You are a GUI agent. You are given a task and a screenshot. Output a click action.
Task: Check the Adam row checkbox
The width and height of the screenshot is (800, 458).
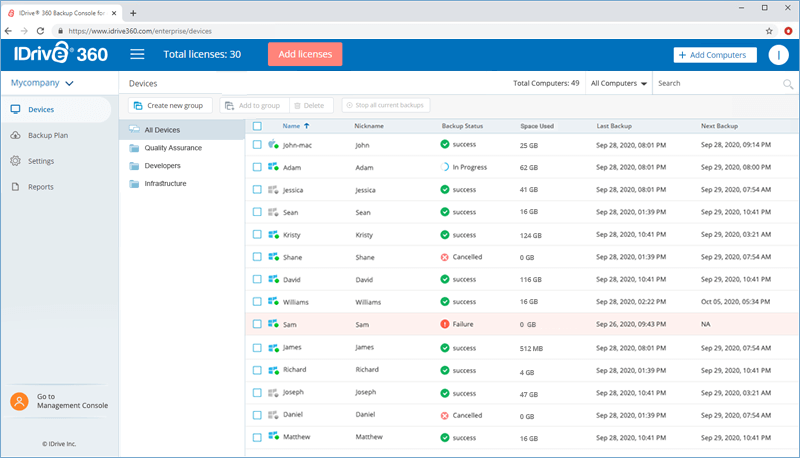pos(257,167)
